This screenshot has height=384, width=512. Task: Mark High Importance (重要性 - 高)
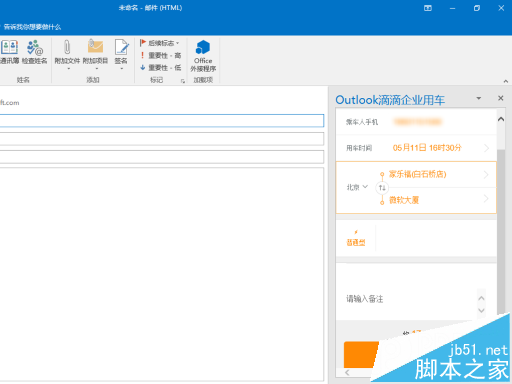pos(160,55)
